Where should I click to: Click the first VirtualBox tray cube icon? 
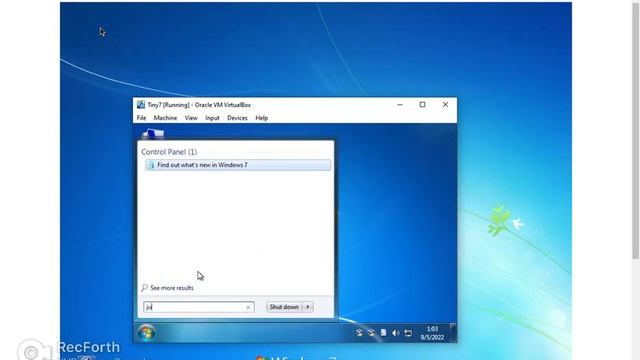pos(359,333)
